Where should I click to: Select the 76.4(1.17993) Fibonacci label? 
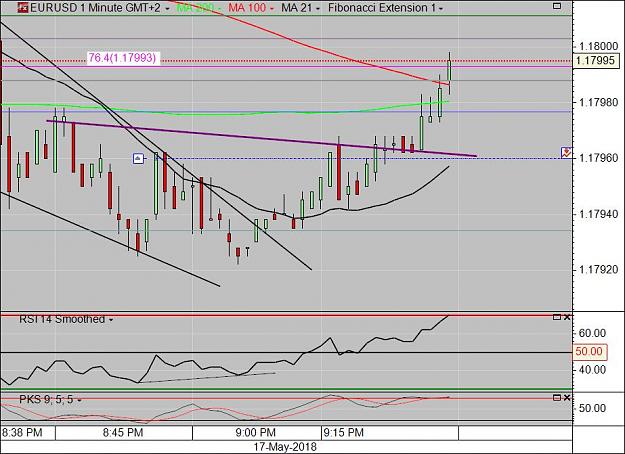[122, 58]
